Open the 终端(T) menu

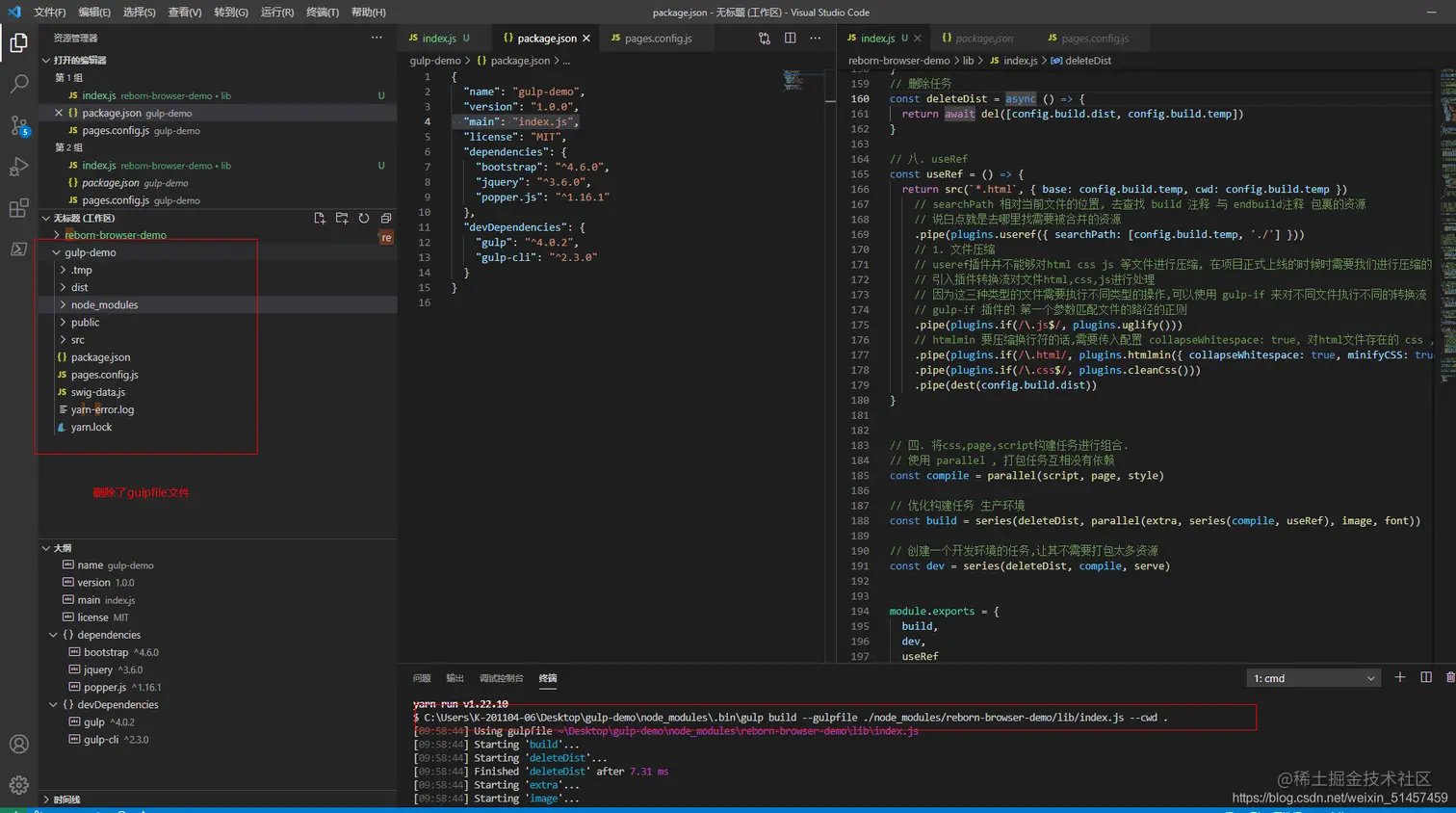(x=322, y=13)
